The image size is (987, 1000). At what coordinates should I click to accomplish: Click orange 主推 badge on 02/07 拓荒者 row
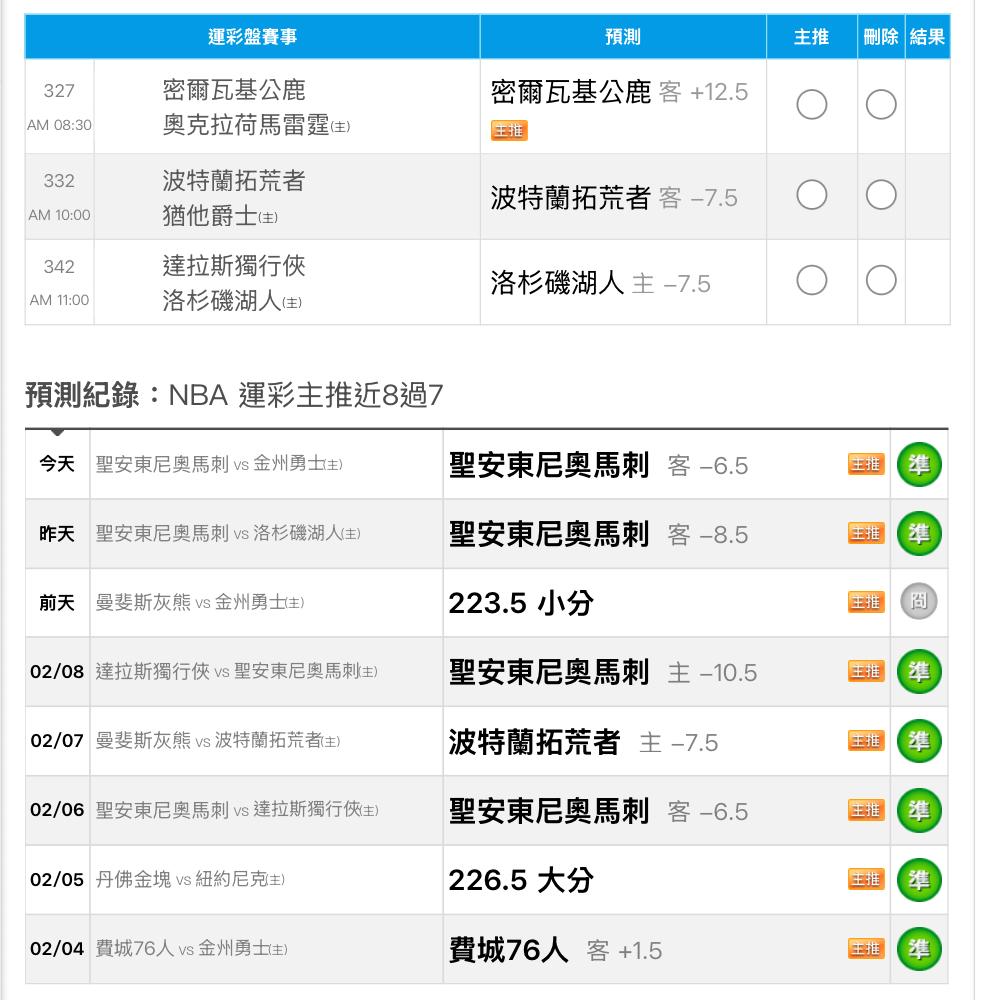[x=866, y=741]
